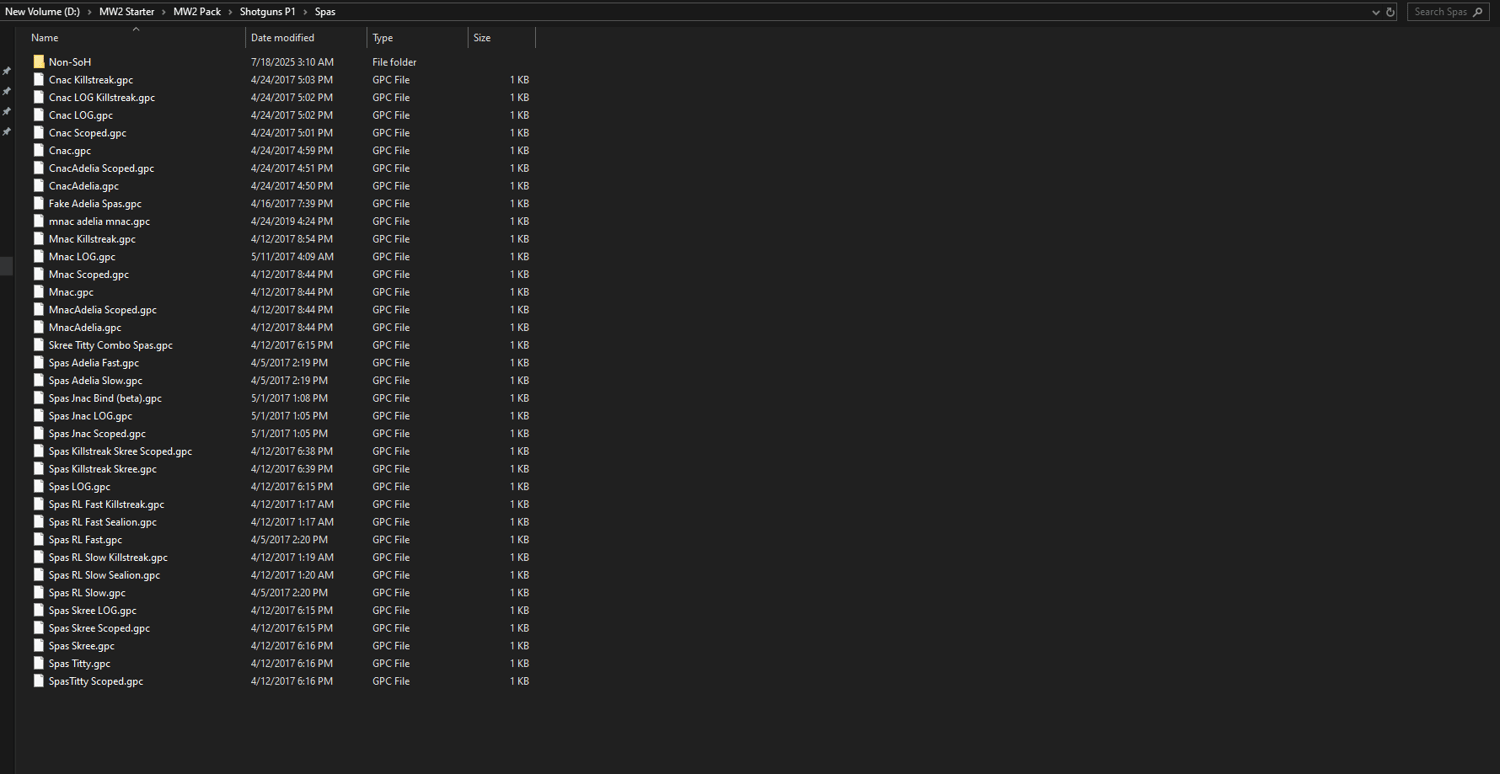Click the Spas LOG.gpc file name
Screen dimensions: 1500x774
coord(80,487)
